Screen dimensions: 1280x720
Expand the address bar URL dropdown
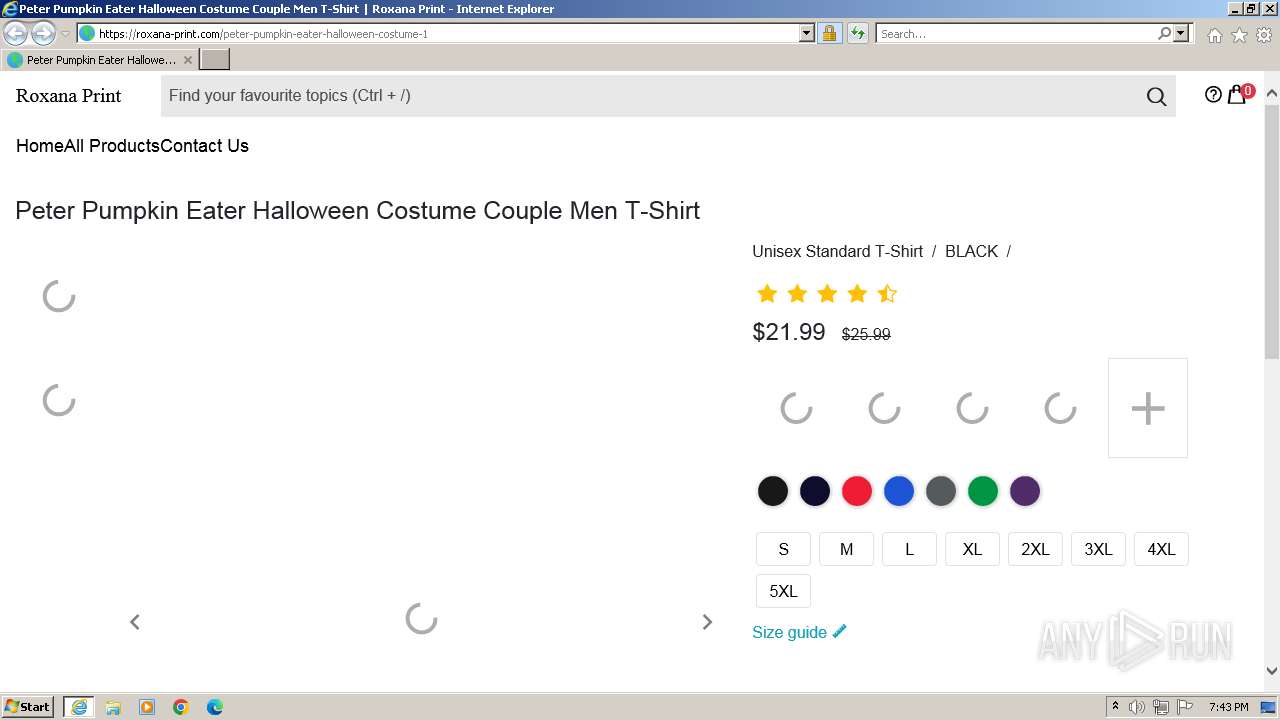click(807, 33)
